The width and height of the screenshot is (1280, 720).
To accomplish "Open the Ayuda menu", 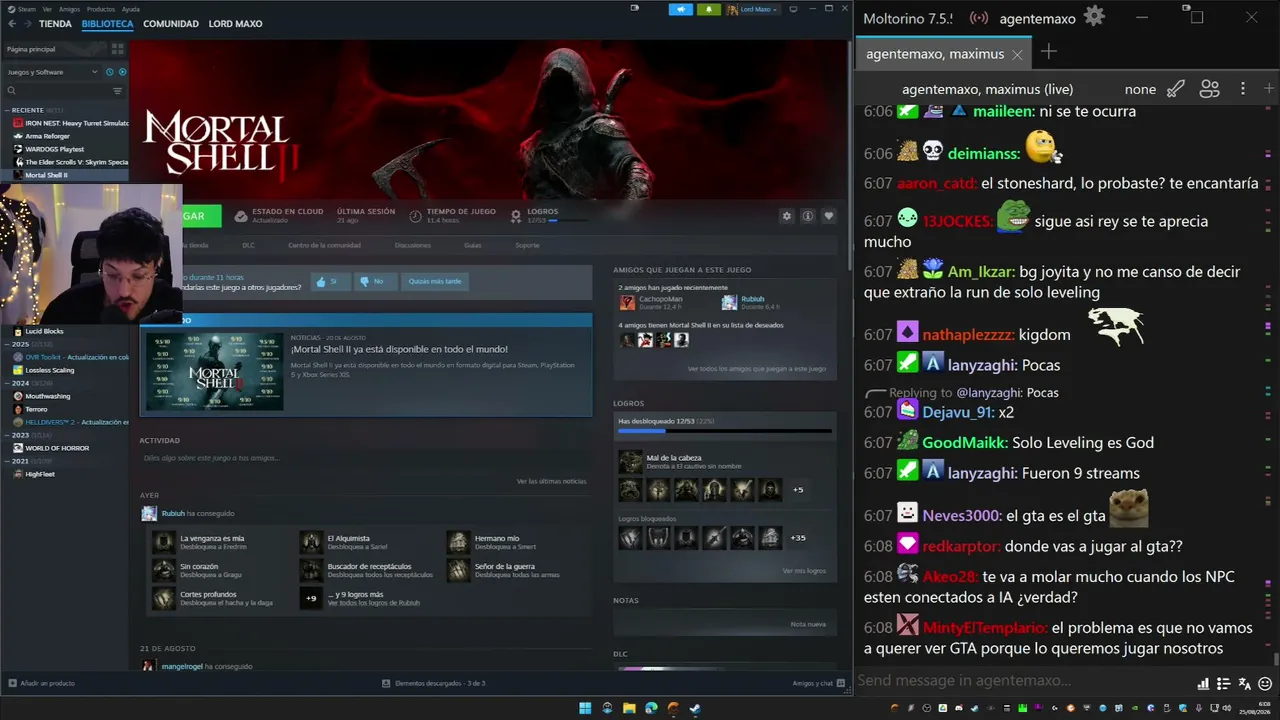I will click(x=131, y=9).
